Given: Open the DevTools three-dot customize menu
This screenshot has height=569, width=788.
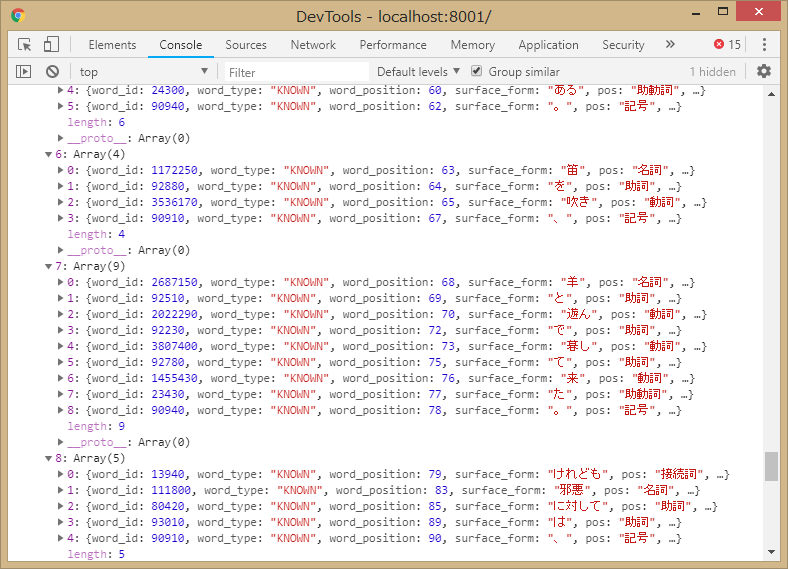Looking at the screenshot, I should 764,45.
